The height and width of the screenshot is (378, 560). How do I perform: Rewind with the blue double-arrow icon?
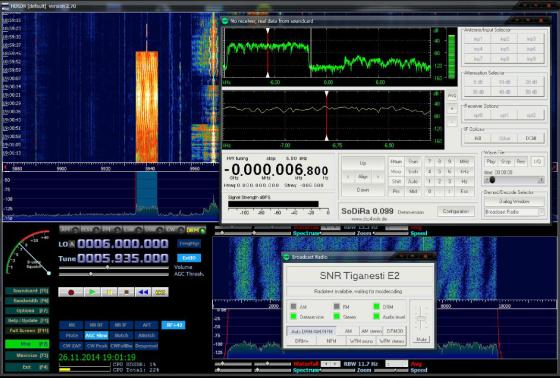tap(143, 292)
